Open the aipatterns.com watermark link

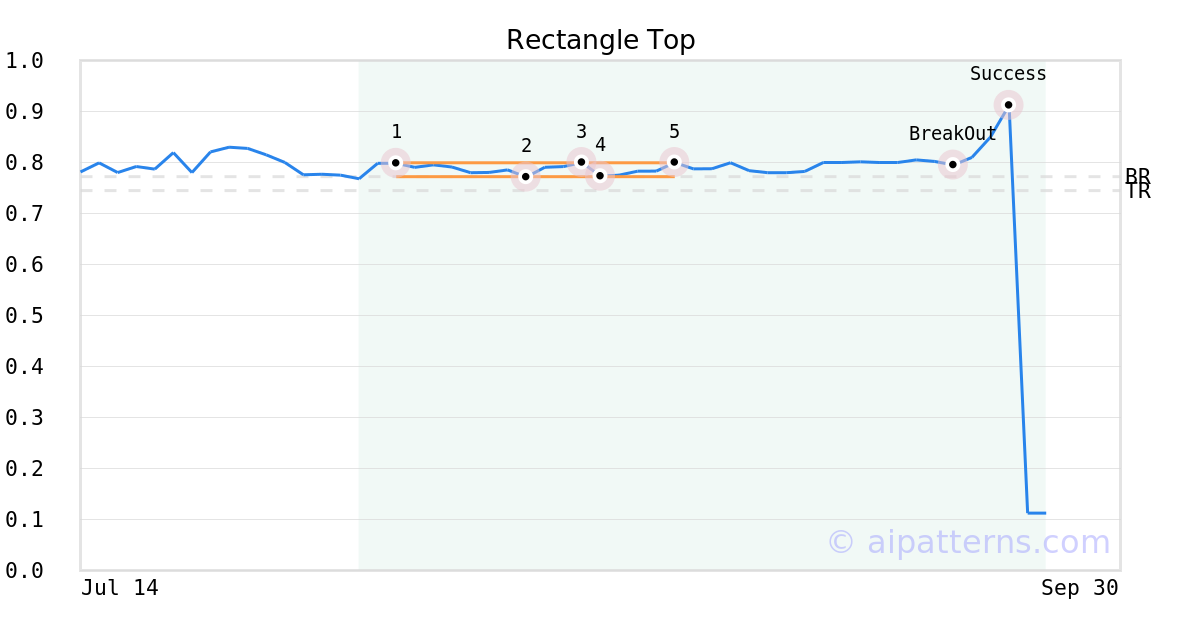click(968, 542)
